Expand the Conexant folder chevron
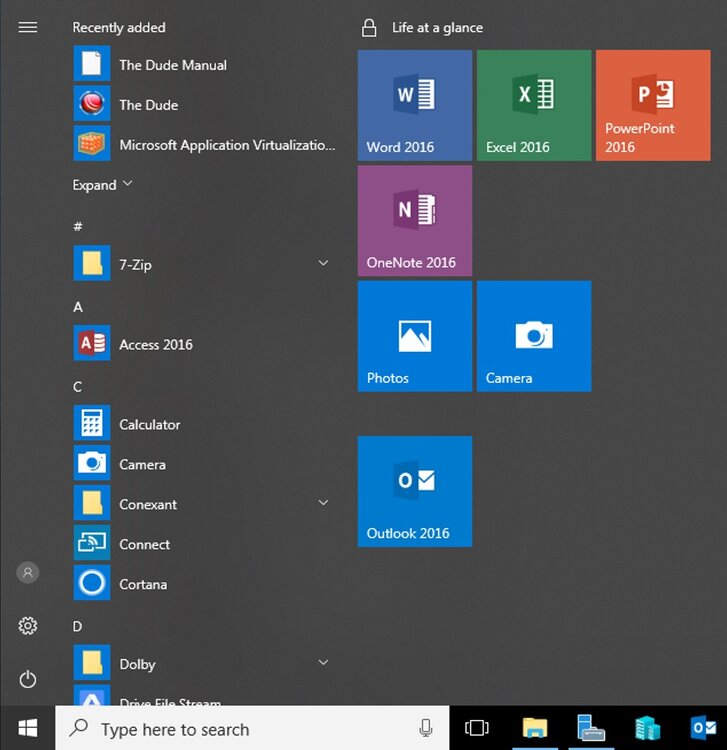This screenshot has height=750, width=727. (323, 503)
